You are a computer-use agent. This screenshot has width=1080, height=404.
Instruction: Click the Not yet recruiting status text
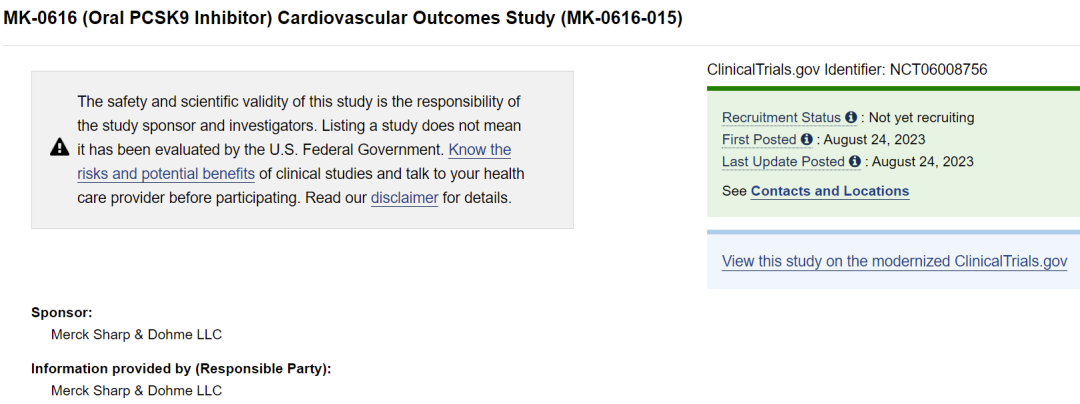[922, 118]
